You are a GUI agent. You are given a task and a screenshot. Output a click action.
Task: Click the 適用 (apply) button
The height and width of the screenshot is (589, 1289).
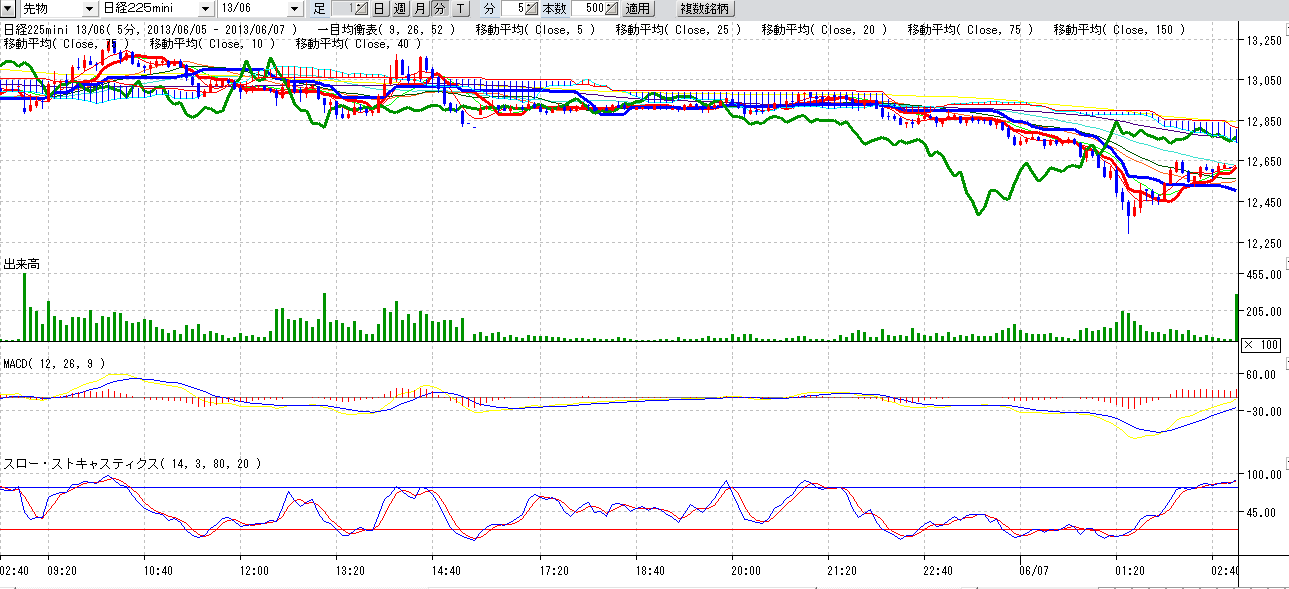coord(638,9)
